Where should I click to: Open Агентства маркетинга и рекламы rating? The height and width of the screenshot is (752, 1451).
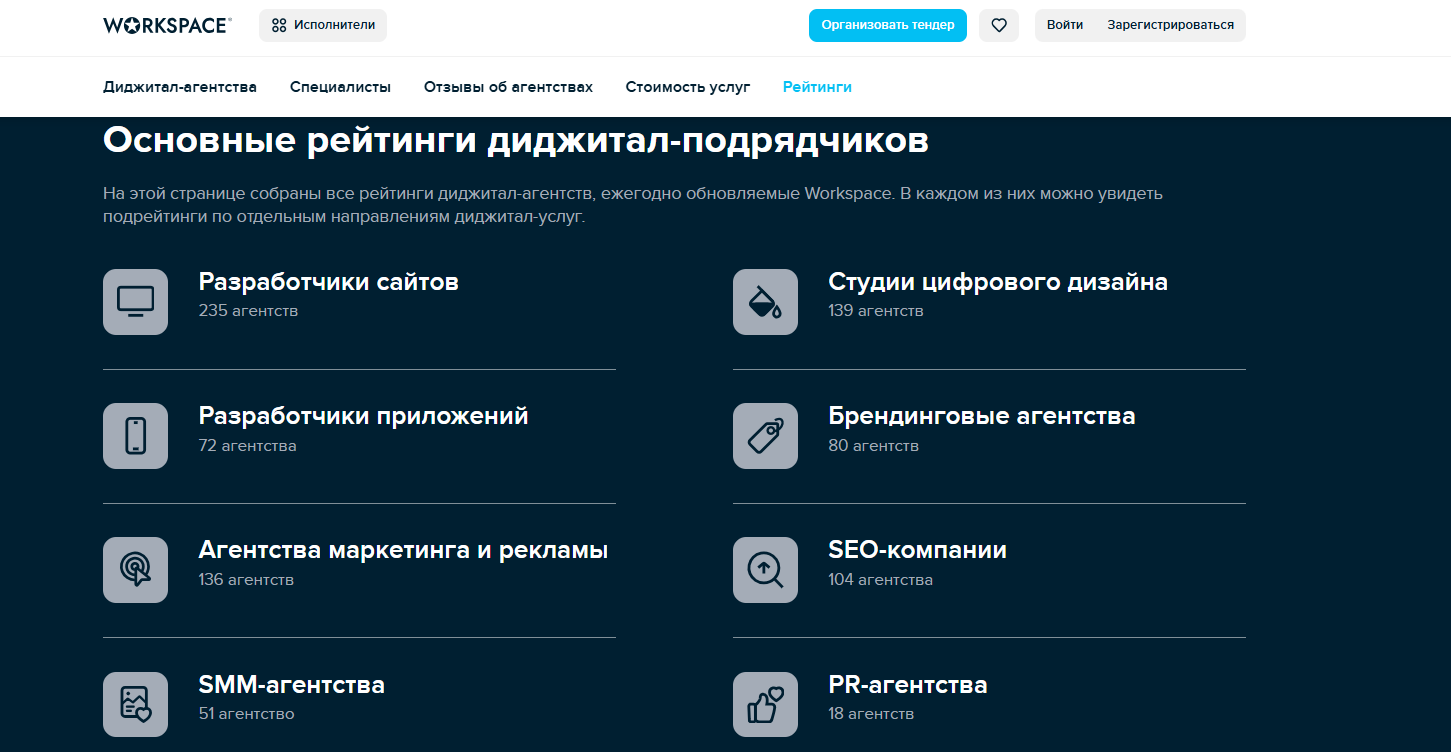tap(403, 550)
